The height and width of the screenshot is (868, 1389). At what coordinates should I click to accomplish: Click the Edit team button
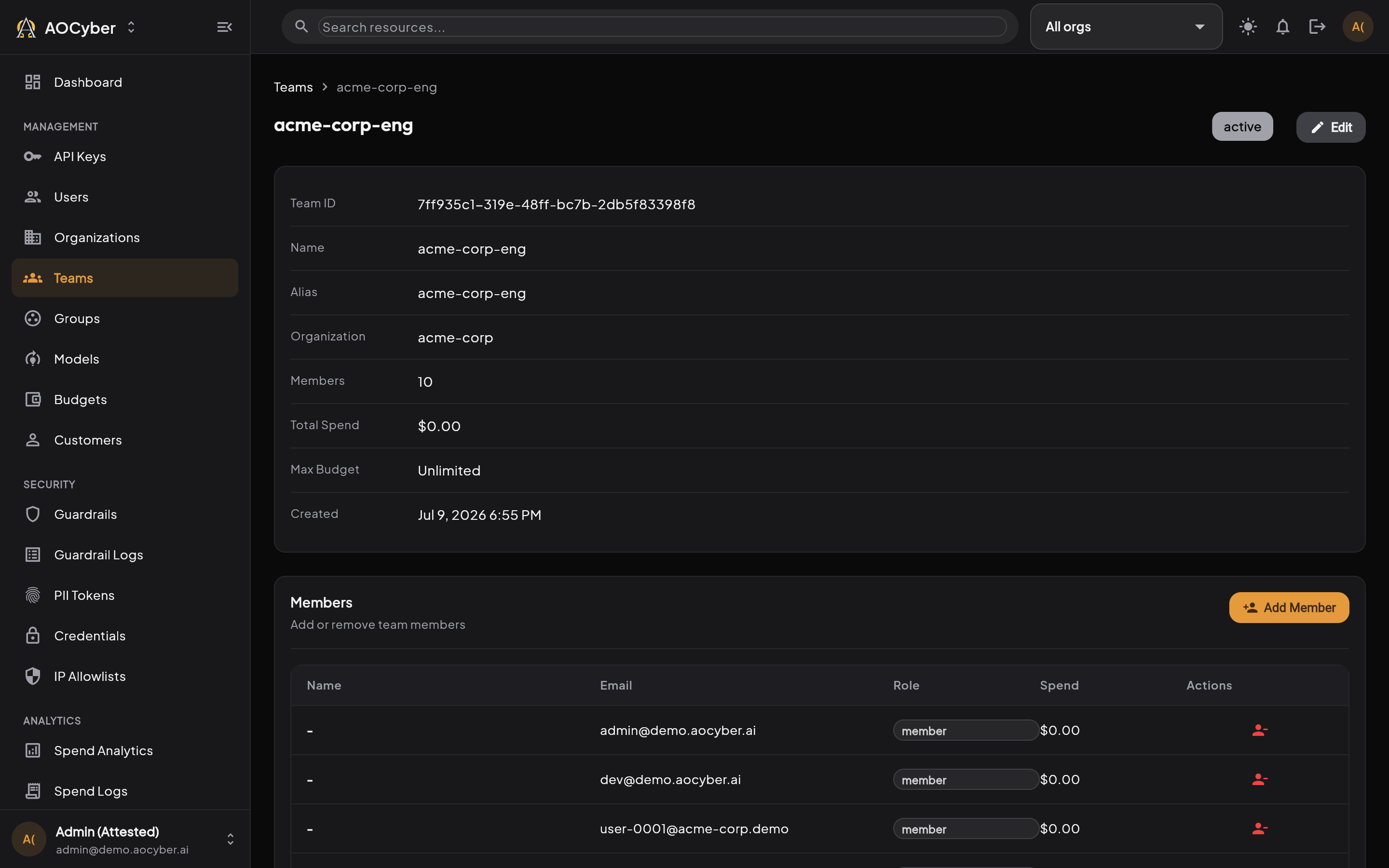pos(1331,127)
